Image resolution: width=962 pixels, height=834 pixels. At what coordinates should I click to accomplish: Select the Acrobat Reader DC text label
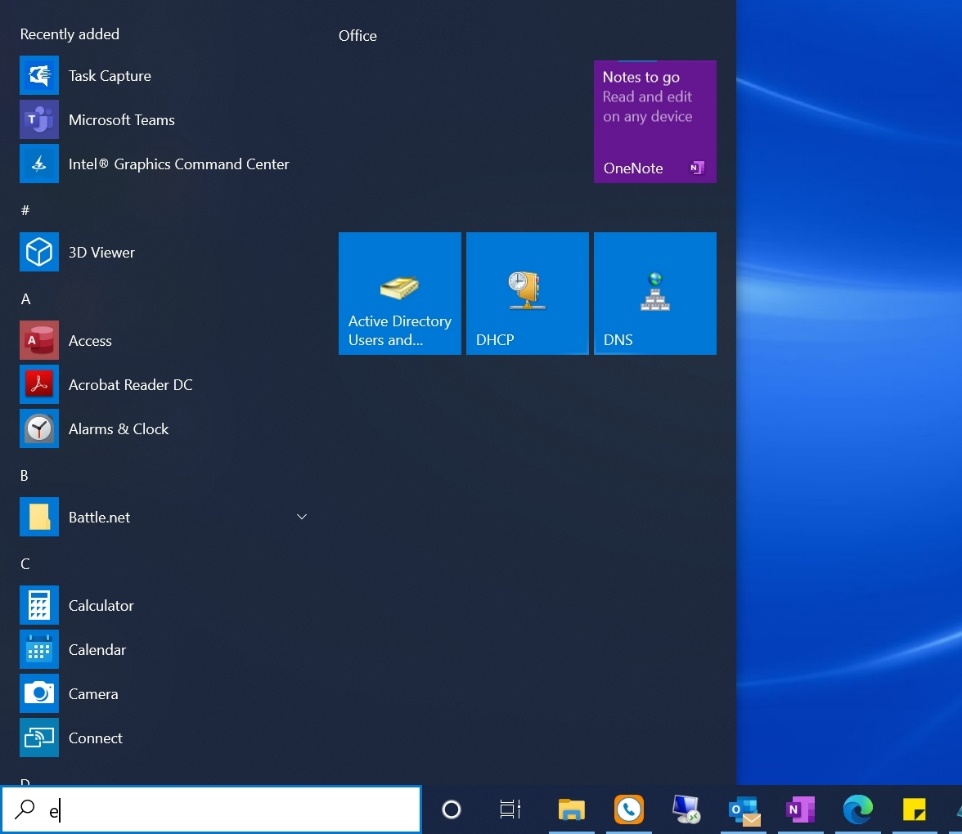tap(131, 384)
